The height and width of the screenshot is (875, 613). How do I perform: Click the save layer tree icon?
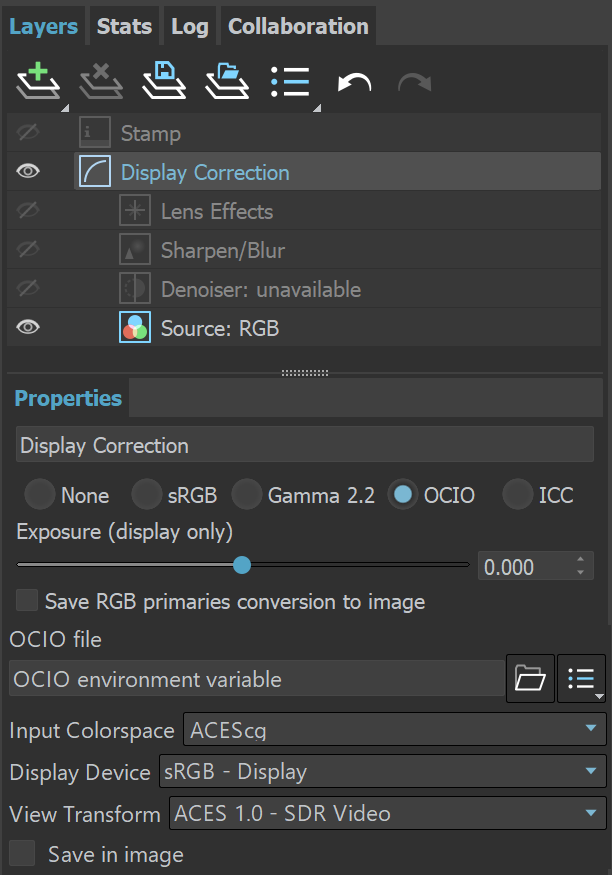163,82
